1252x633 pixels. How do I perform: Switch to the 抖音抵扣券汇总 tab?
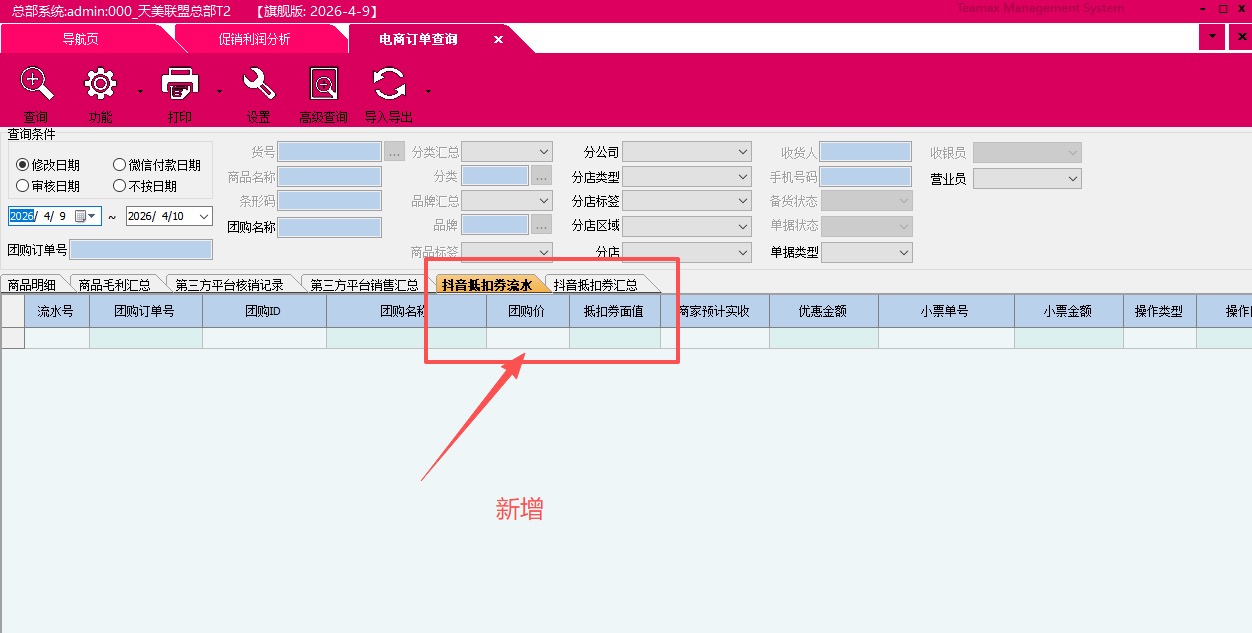(596, 285)
